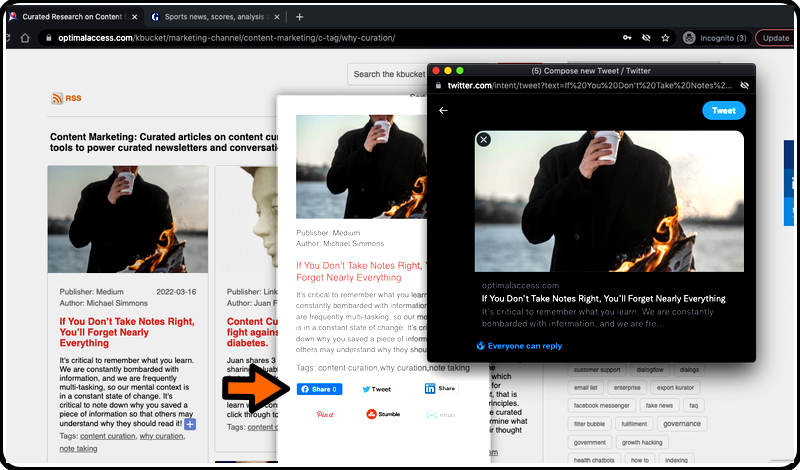Click the health chatbots tag
The image size is (800, 470).
(594, 460)
